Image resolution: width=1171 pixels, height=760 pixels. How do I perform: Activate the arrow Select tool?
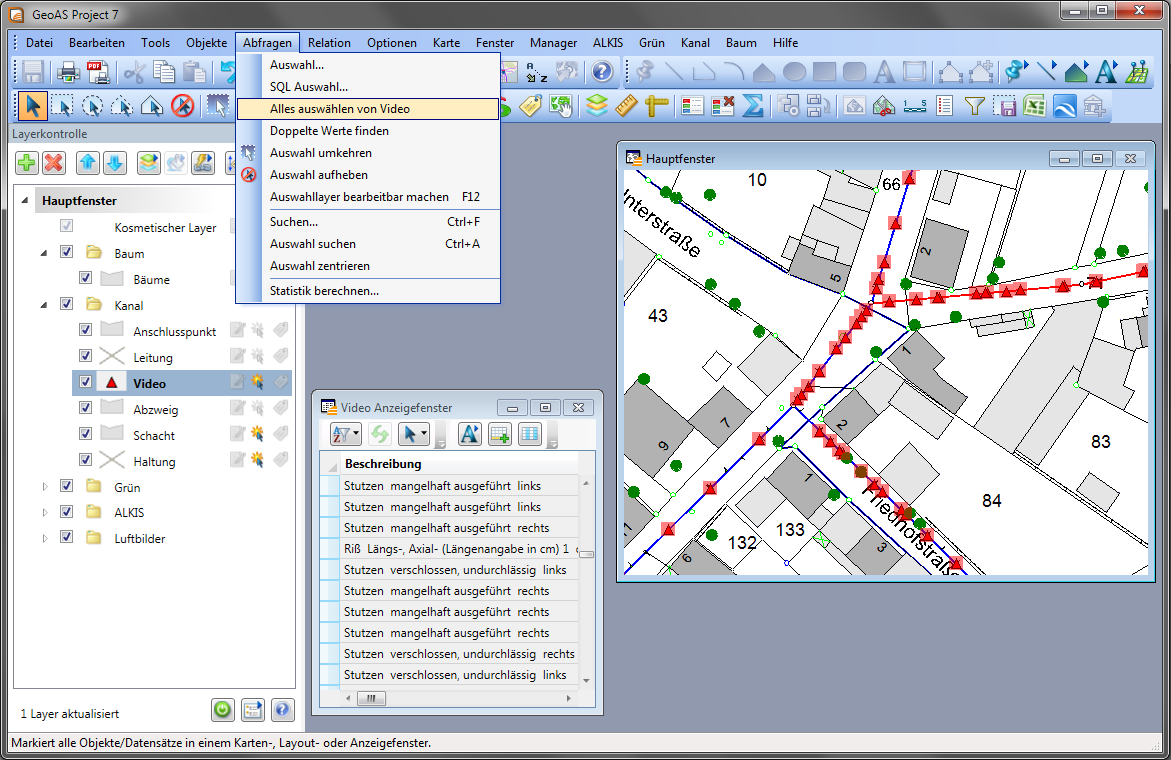coord(32,106)
